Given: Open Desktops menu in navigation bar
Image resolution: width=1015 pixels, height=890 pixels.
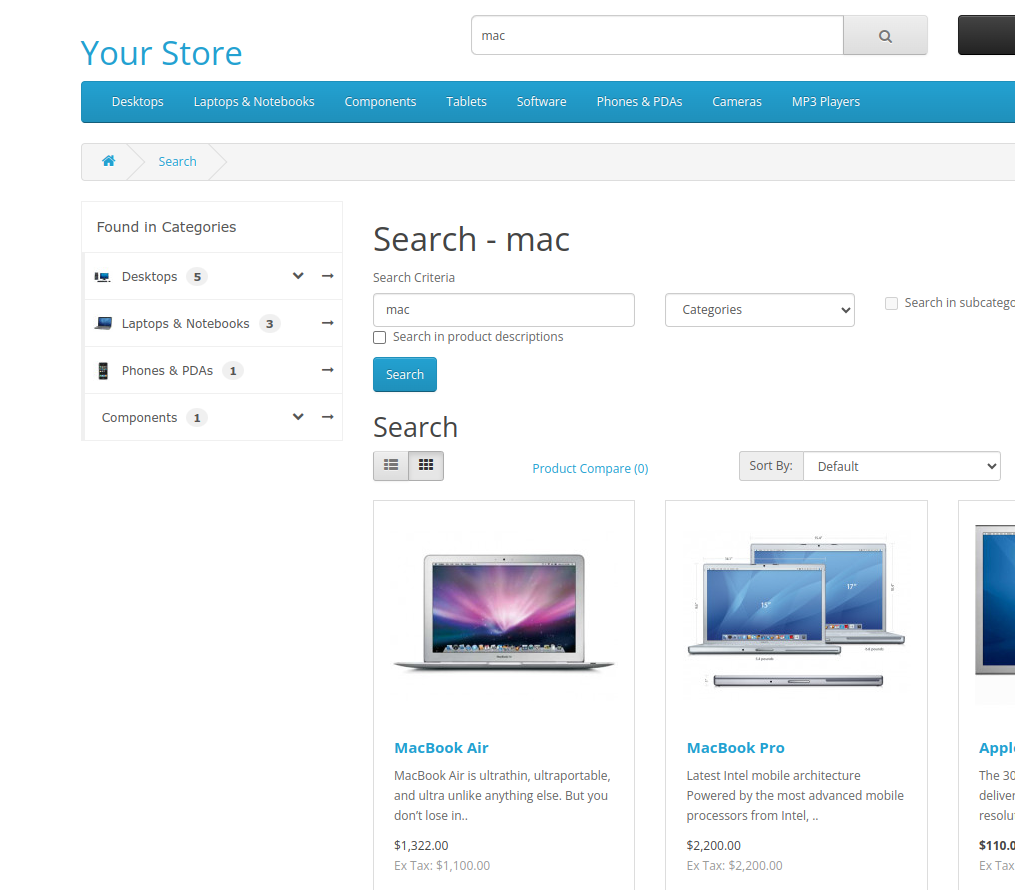Looking at the screenshot, I should point(137,102).
